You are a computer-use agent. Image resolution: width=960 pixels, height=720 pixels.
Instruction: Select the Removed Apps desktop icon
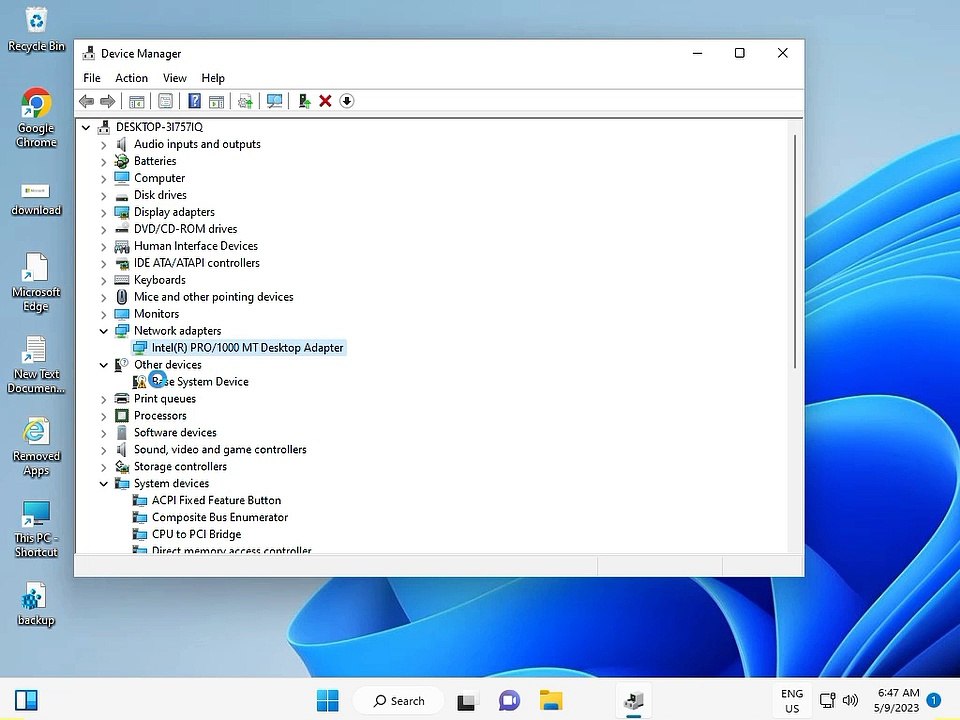(x=36, y=448)
